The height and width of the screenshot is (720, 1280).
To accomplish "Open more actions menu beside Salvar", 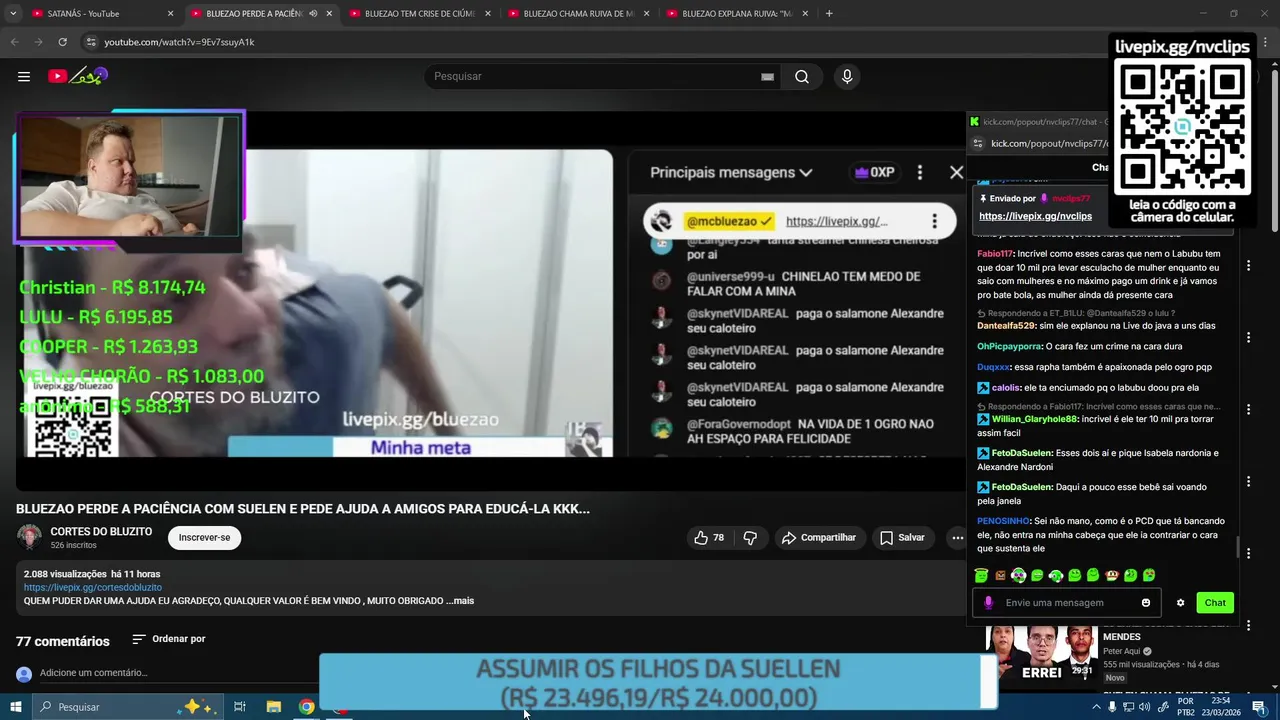I will point(957,537).
